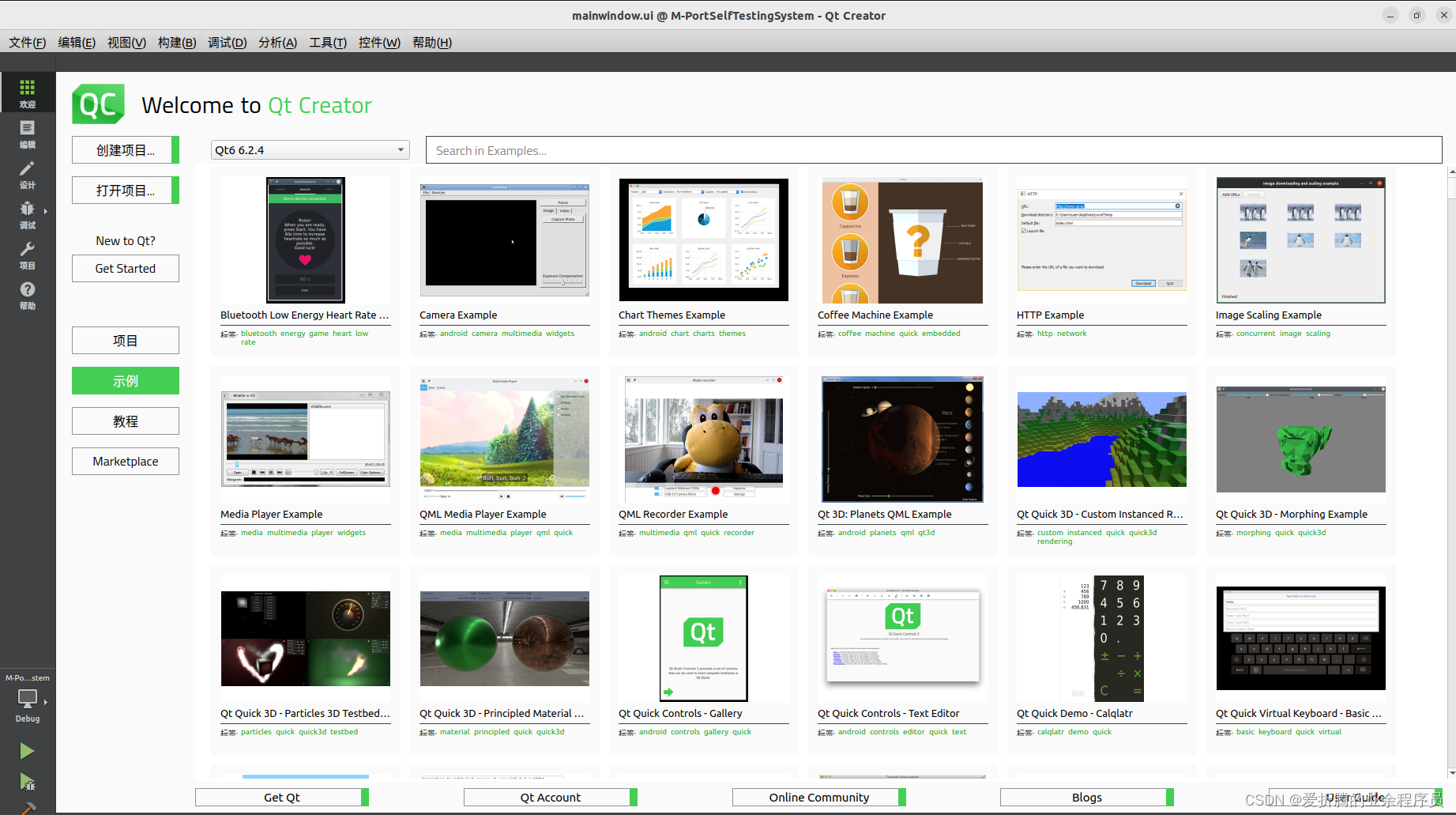Start debugging with the bug play button
The width and height of the screenshot is (1456, 815).
pyautogui.click(x=27, y=783)
